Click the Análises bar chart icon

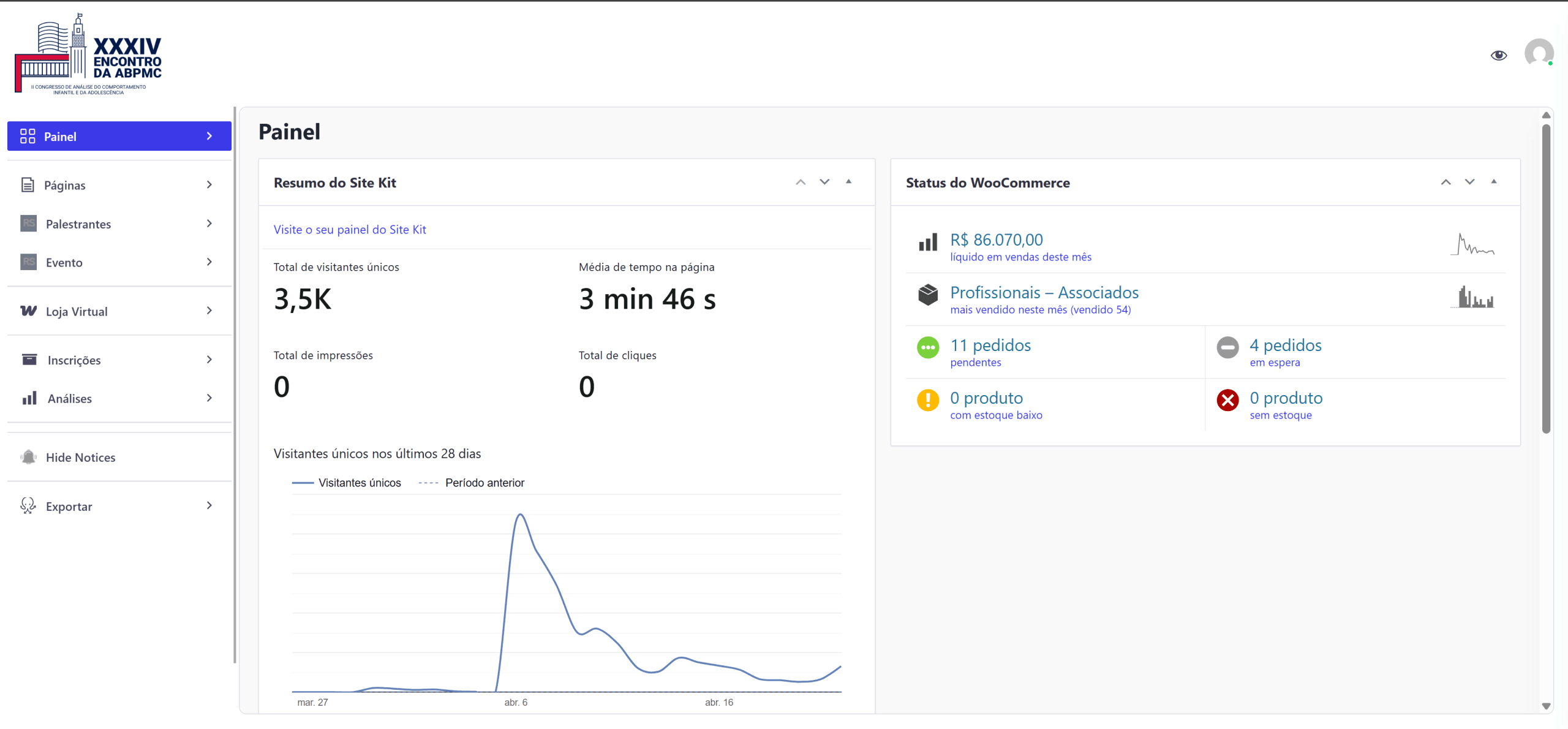click(x=29, y=398)
